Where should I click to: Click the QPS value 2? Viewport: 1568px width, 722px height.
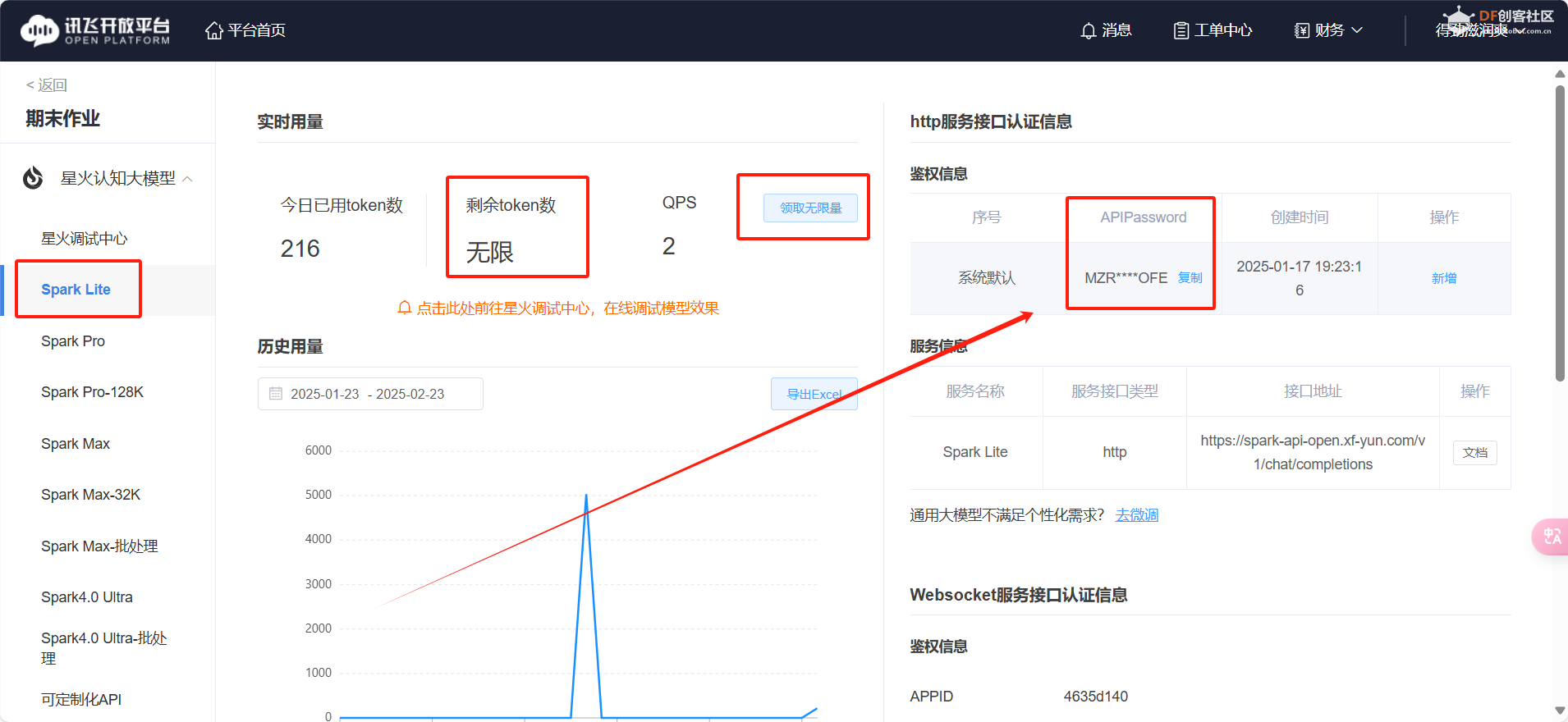pos(669,246)
